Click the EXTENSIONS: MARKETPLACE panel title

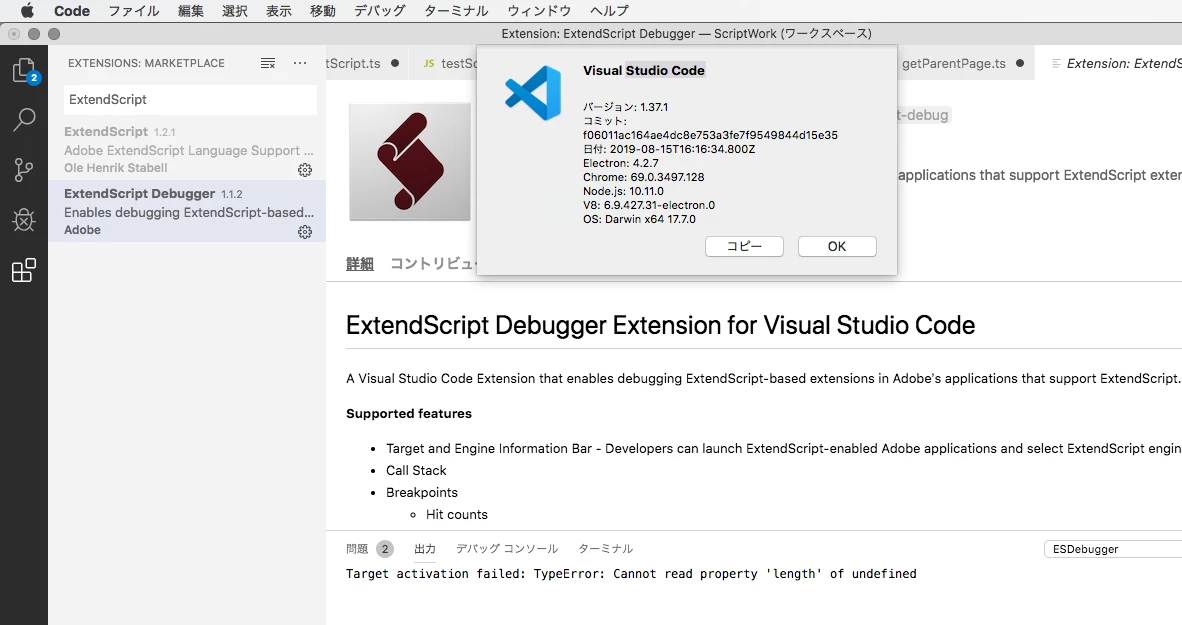146,63
